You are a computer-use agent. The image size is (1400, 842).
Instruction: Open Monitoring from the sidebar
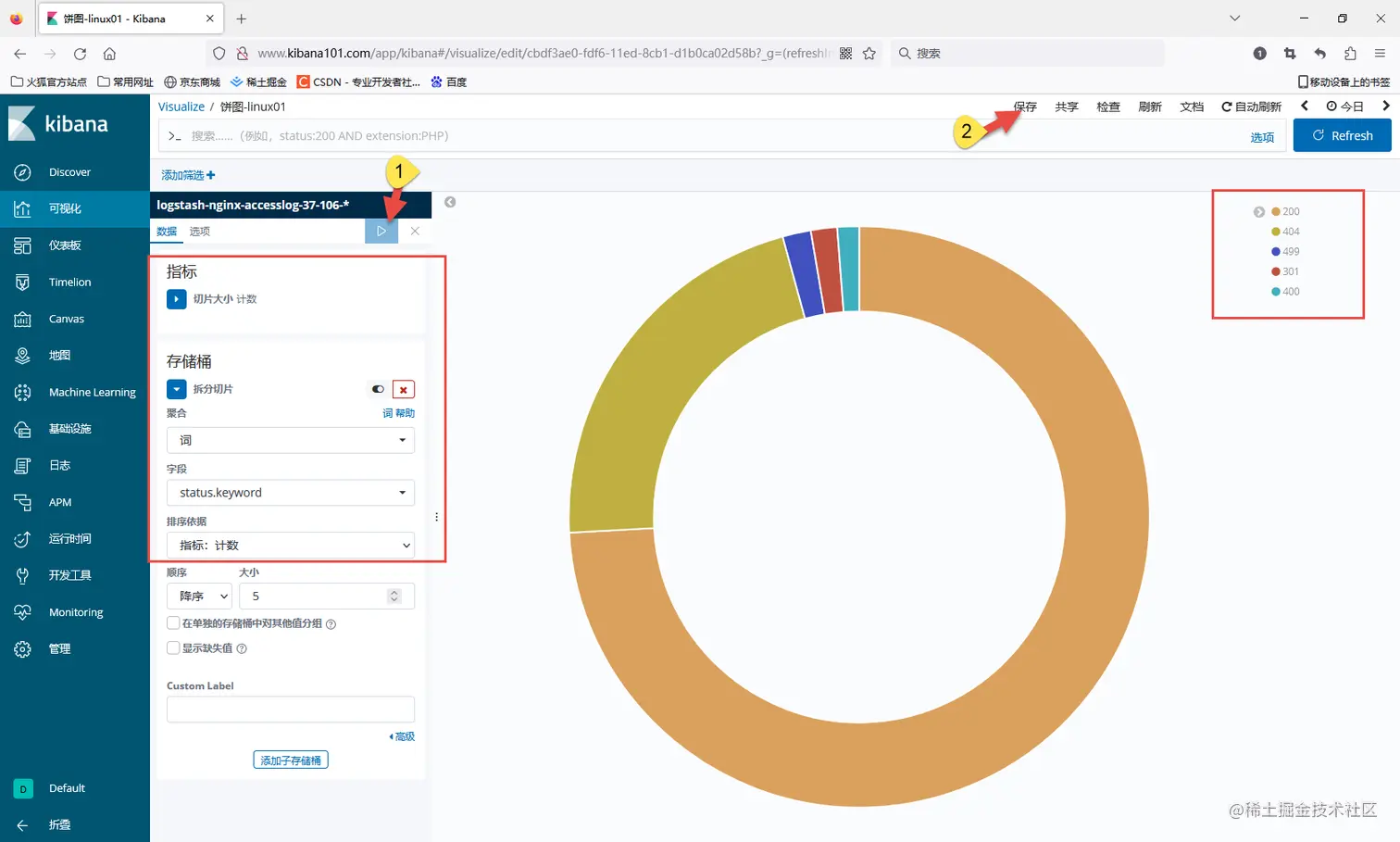[x=76, y=612]
